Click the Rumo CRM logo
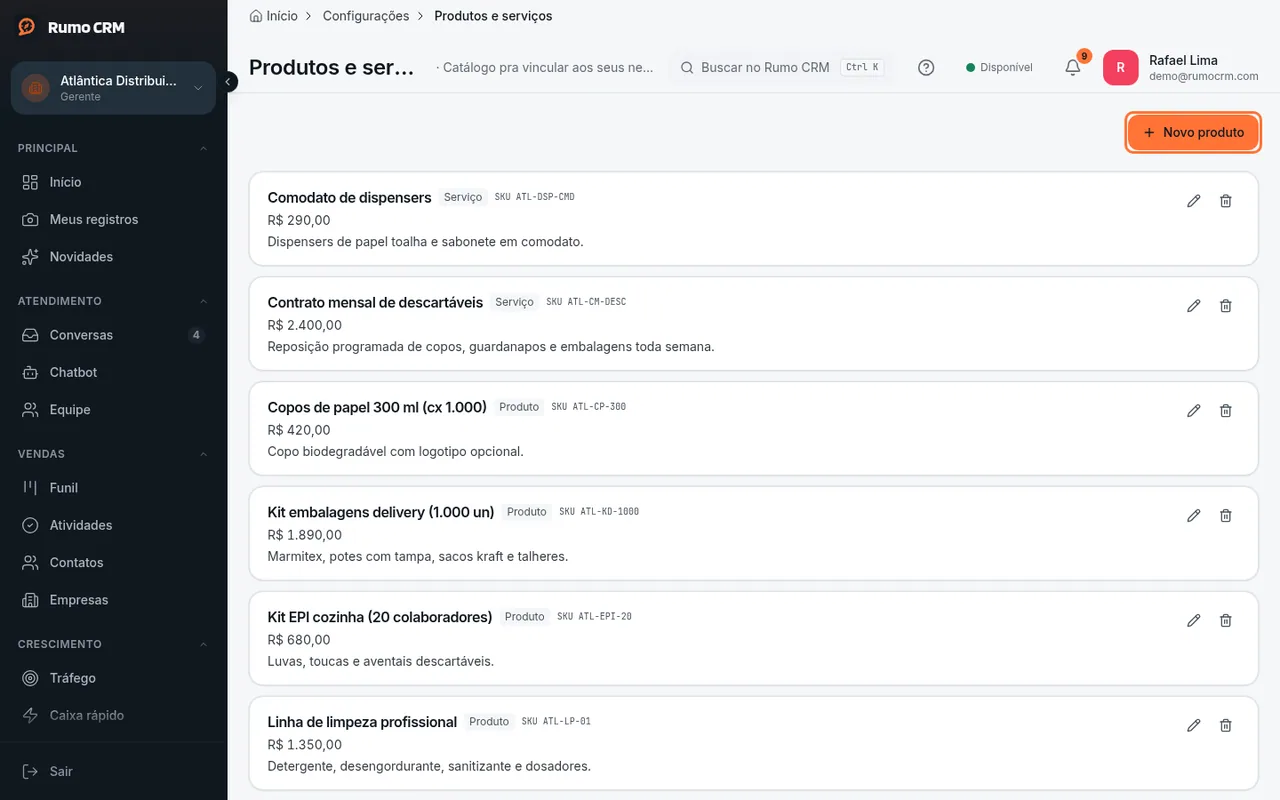The width and height of the screenshot is (1280, 800). (71, 27)
